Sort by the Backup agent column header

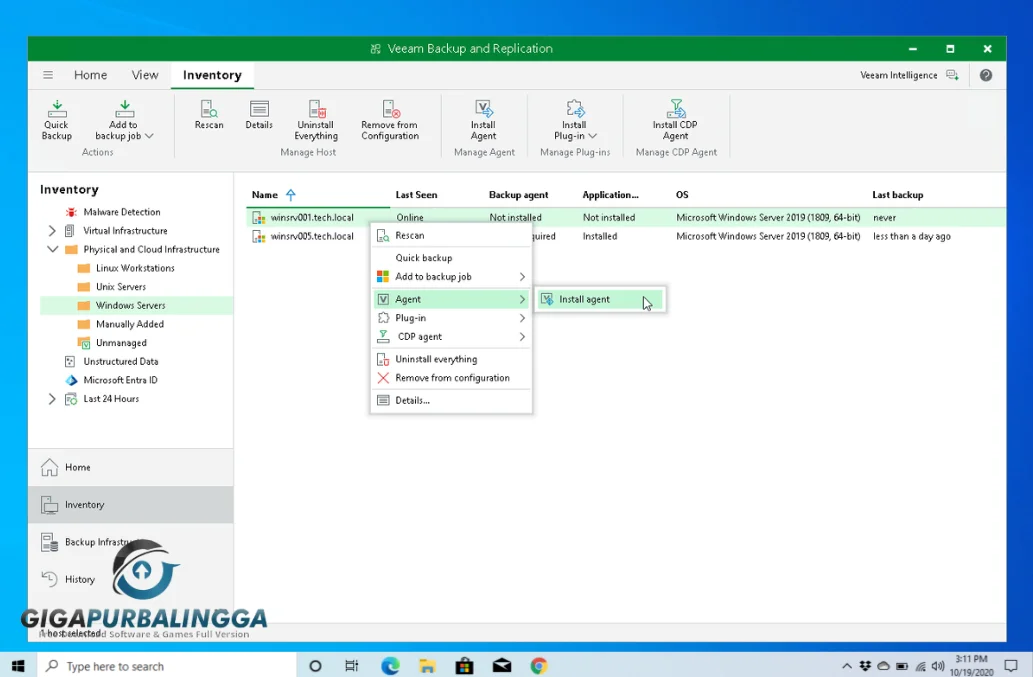(518, 195)
